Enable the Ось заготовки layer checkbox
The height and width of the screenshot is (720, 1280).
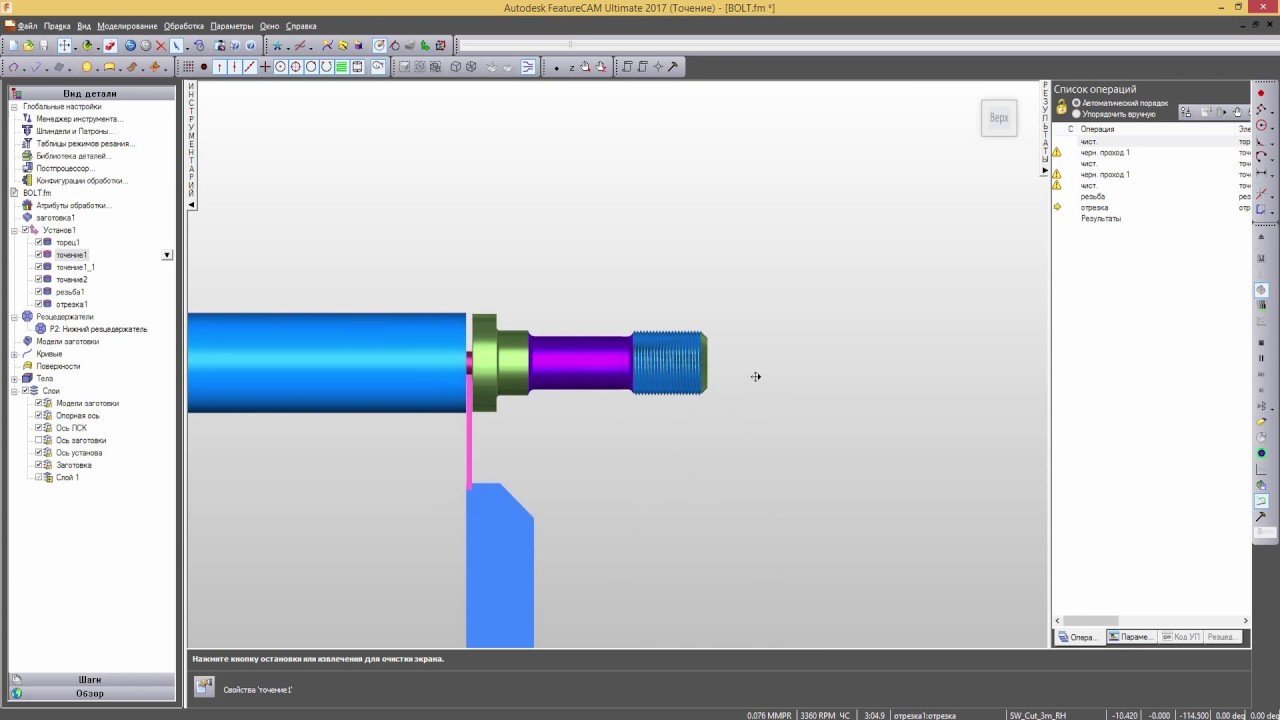39,440
